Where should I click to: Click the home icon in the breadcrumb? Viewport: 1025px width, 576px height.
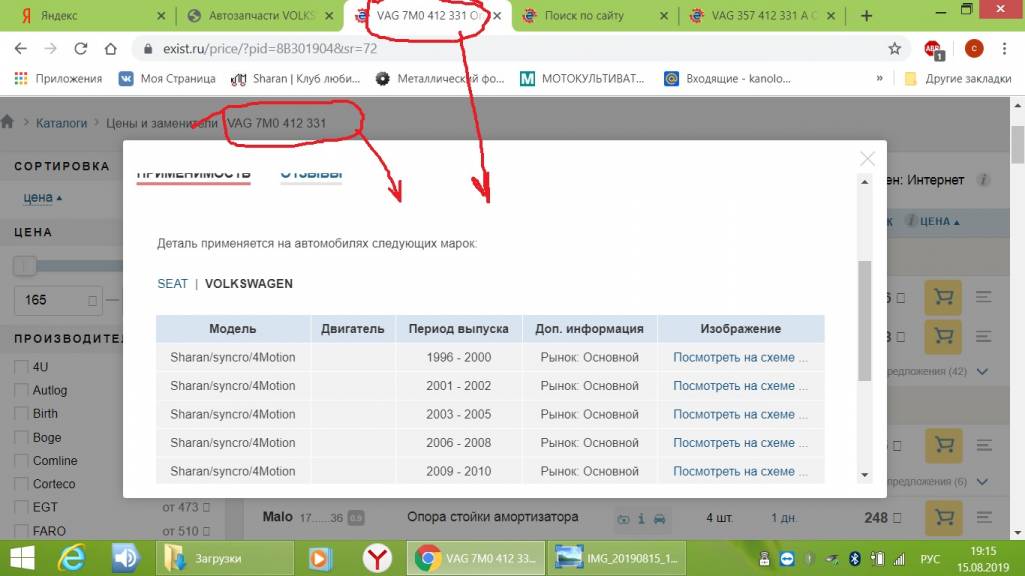point(8,123)
